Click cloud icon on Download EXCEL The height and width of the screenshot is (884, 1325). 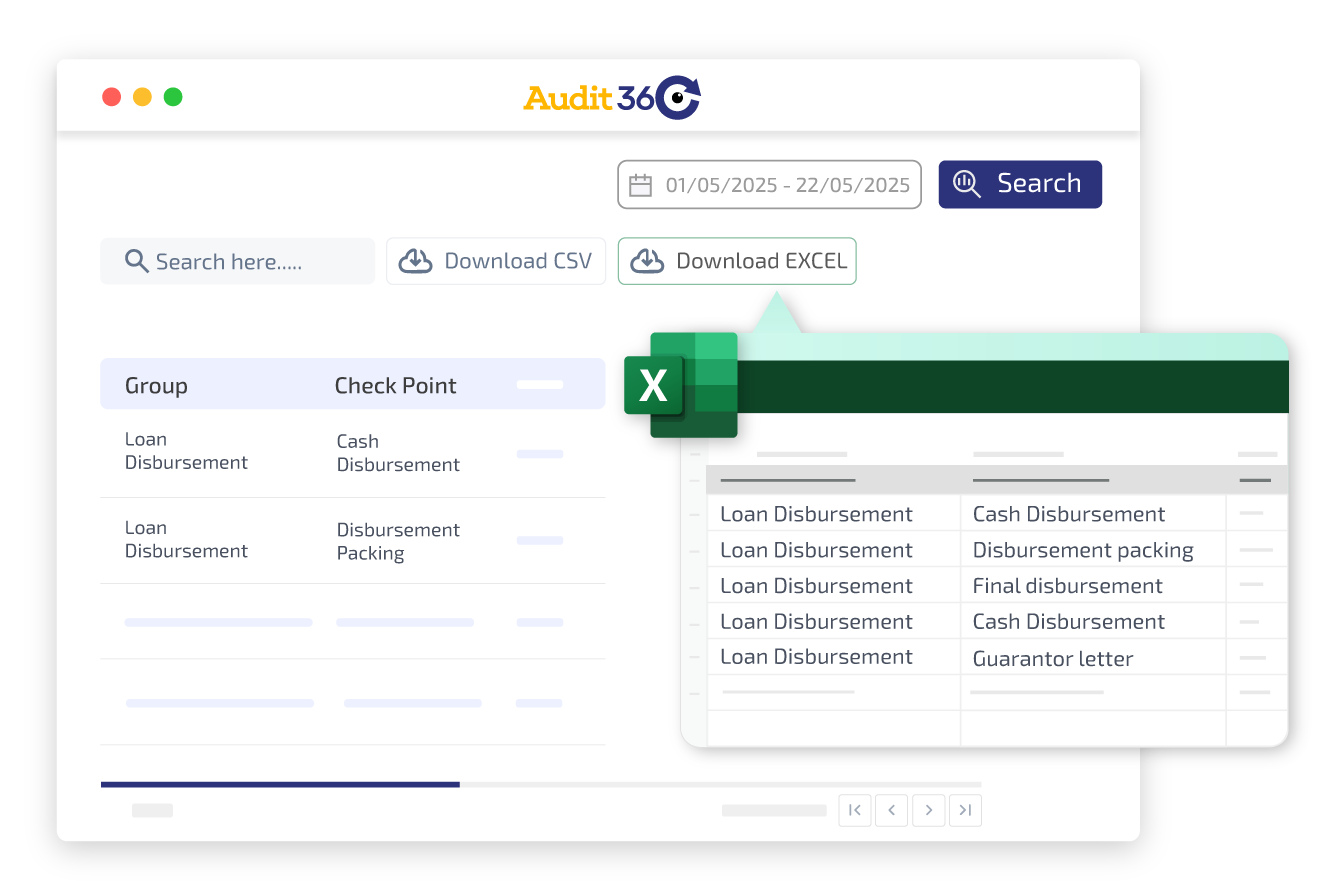click(647, 261)
